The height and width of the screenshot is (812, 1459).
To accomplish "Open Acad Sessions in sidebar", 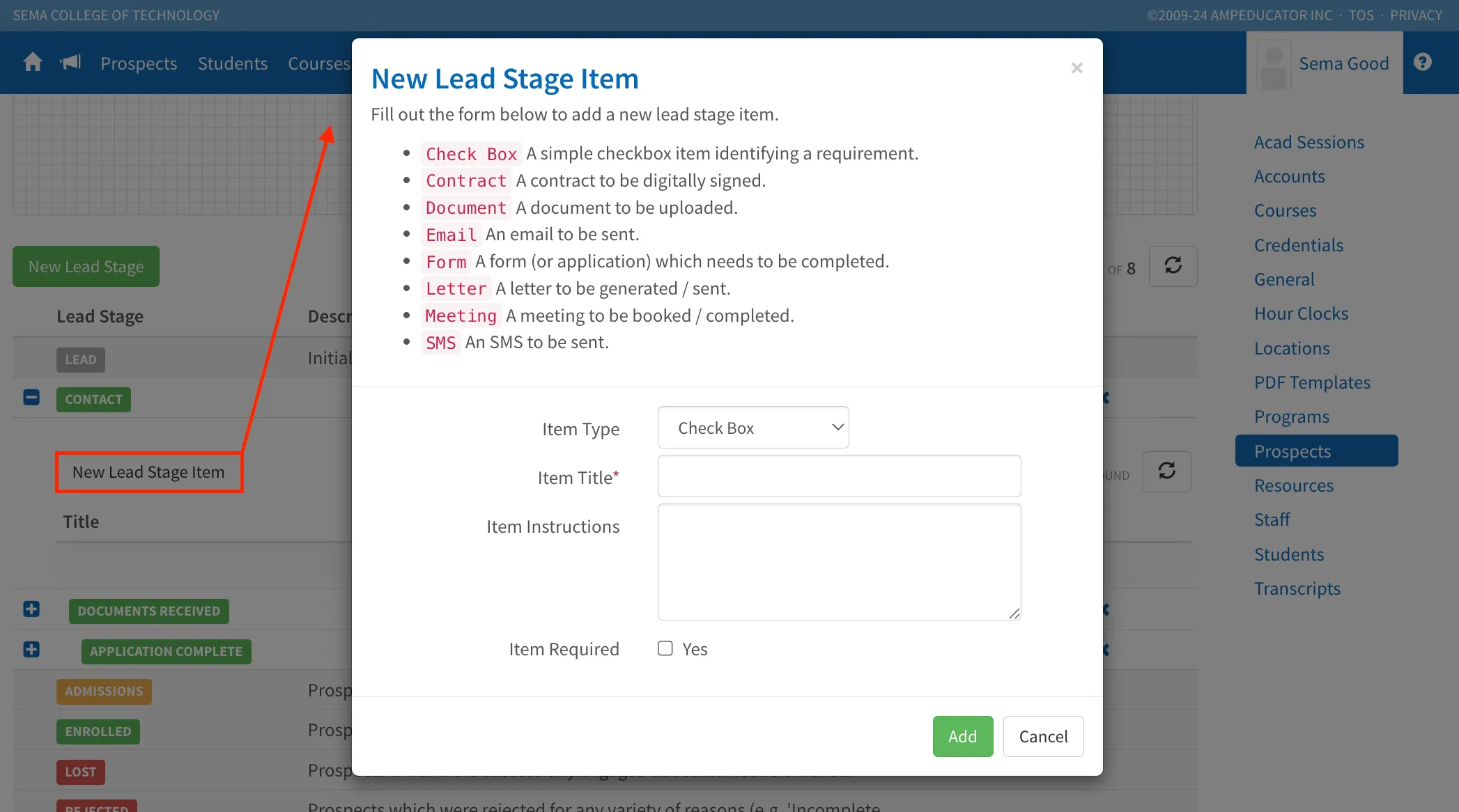I will 1309,142.
